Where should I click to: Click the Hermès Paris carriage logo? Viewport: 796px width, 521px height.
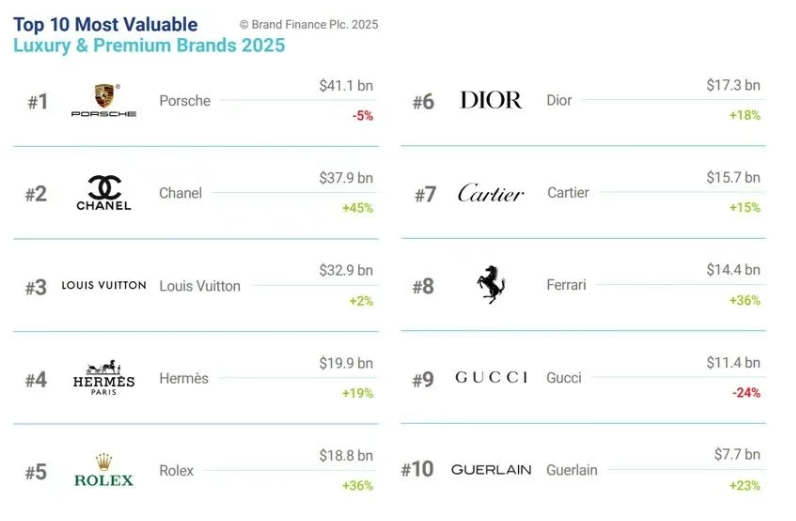(103, 378)
